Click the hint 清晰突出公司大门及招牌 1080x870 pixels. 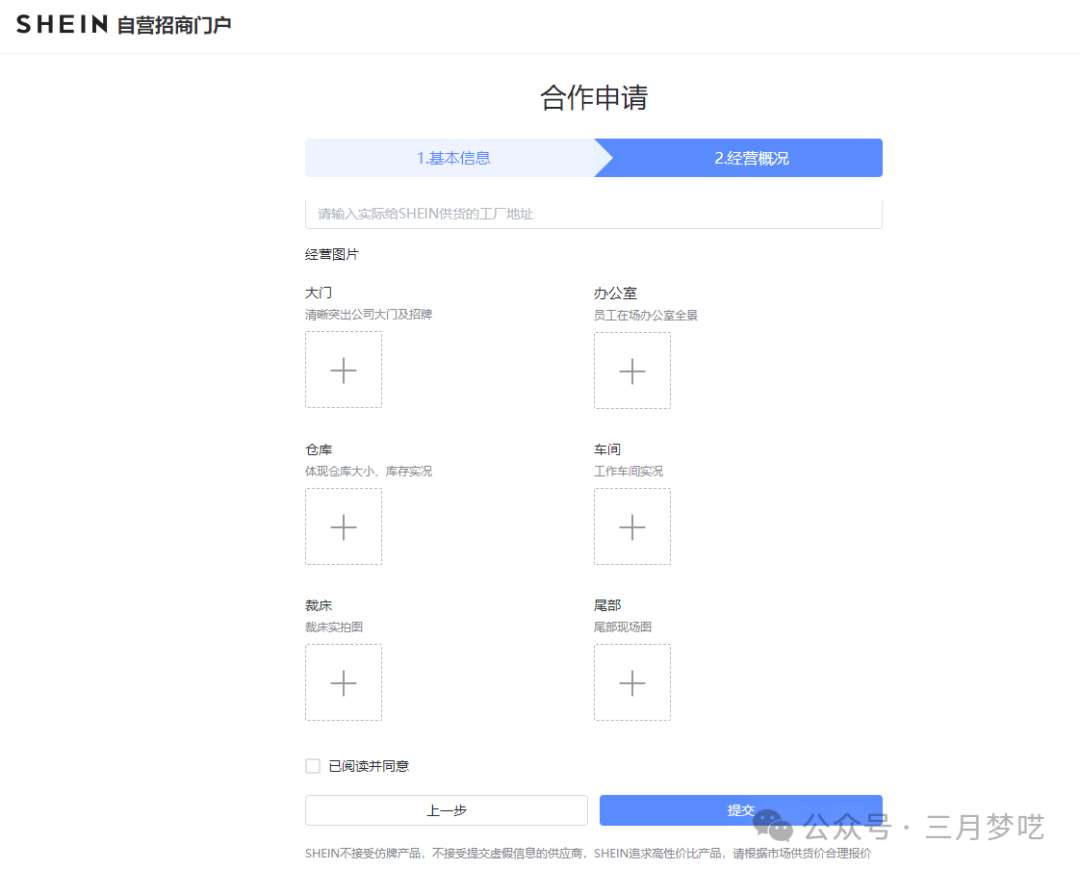tap(368, 314)
